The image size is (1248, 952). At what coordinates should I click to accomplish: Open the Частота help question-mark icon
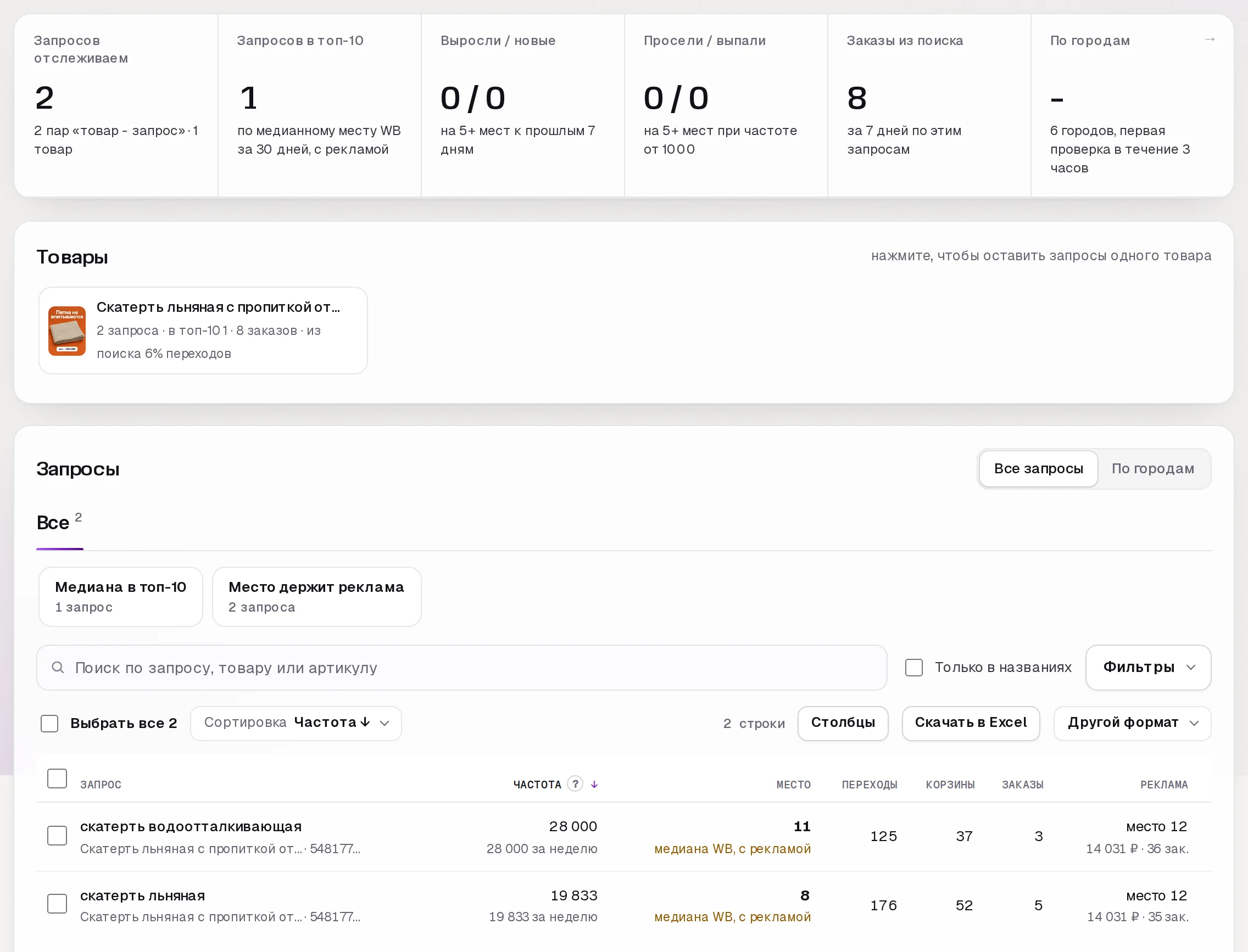click(575, 783)
